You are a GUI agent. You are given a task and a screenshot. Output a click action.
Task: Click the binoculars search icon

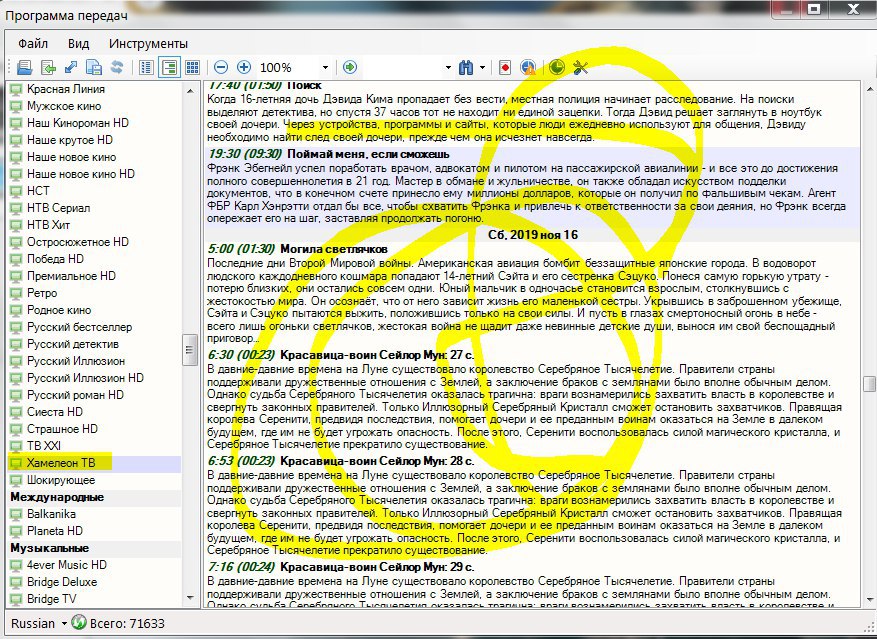[466, 68]
